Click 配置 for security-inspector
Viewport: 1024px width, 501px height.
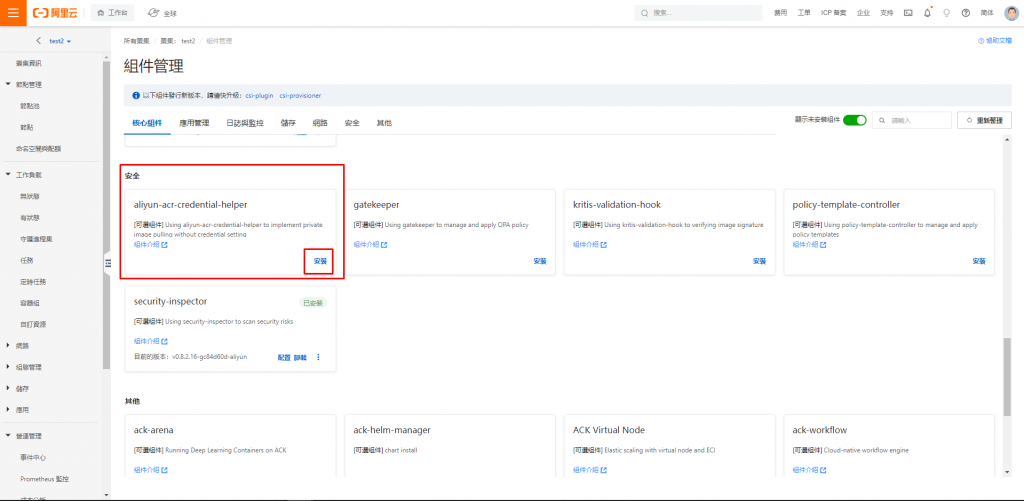pyautogui.click(x=284, y=357)
